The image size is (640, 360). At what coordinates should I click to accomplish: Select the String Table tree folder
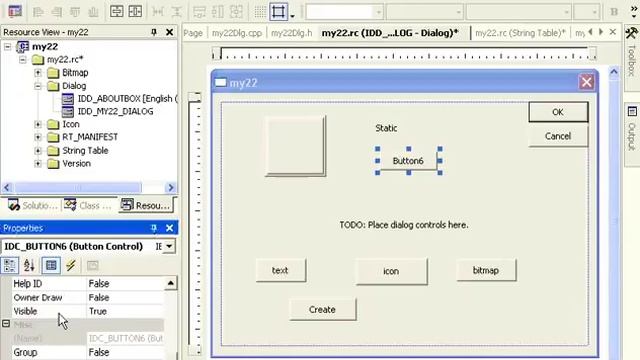click(78, 151)
